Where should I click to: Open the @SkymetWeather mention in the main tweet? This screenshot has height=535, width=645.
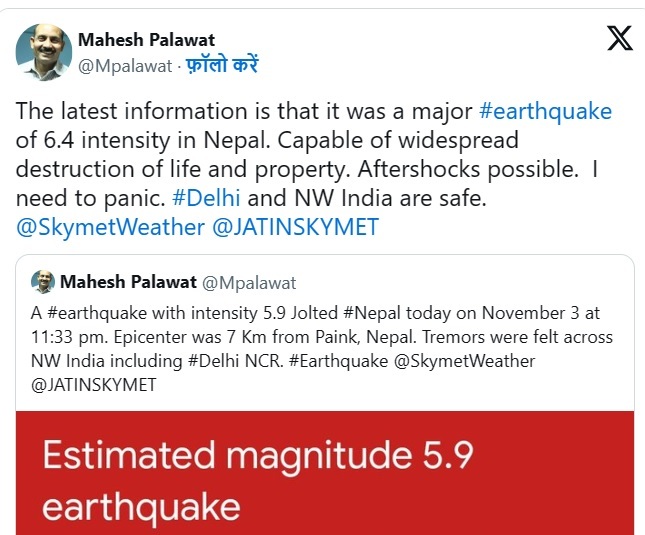[x=109, y=227]
